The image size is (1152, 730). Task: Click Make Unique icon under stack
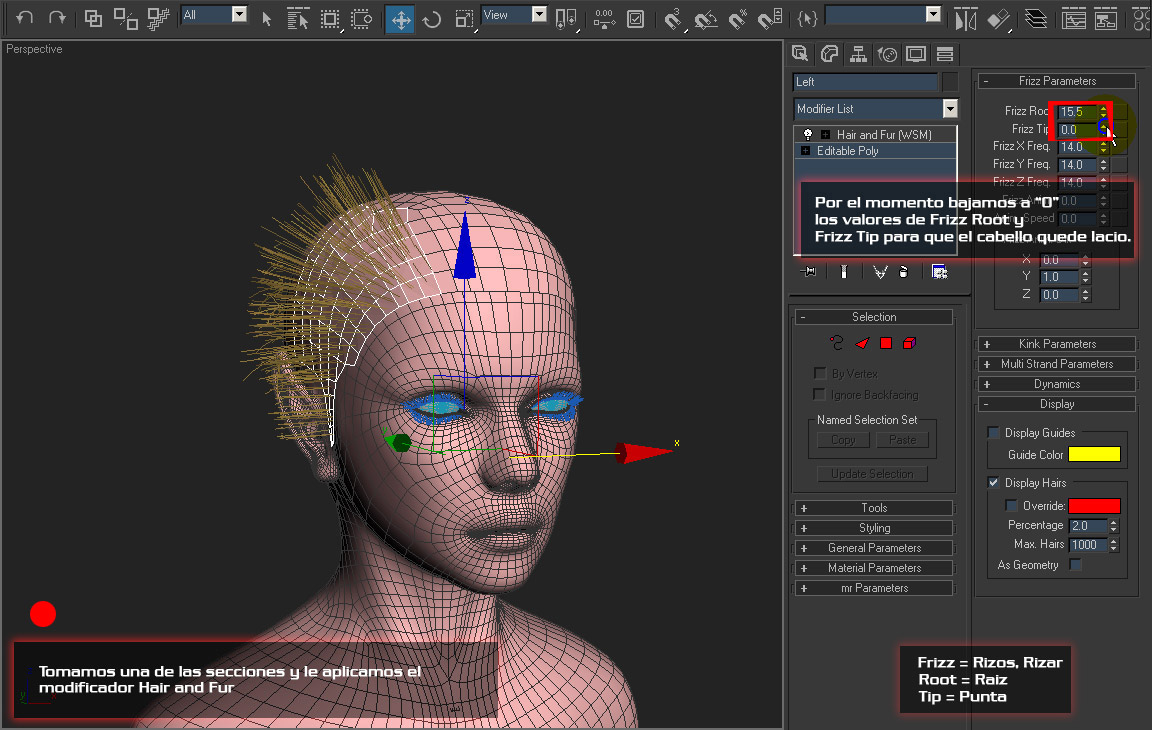coord(879,272)
